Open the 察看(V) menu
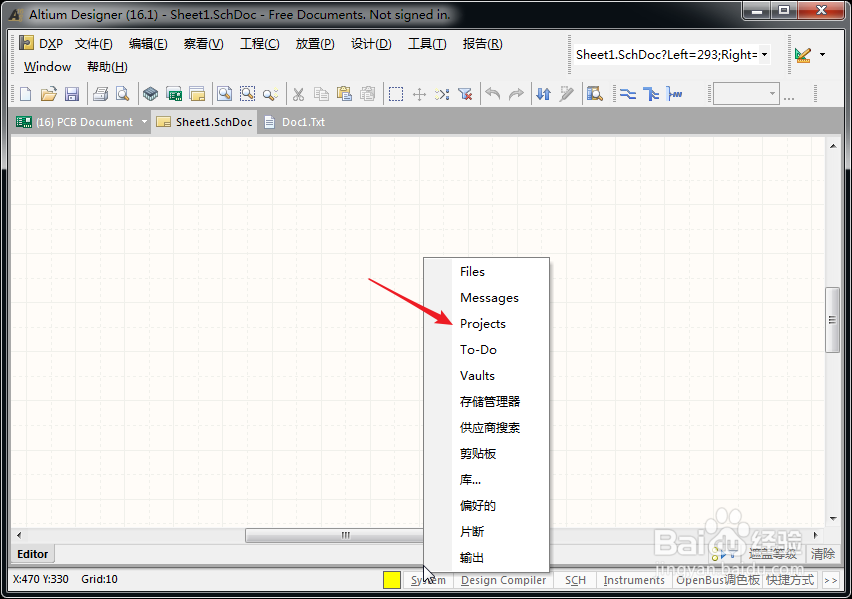 click(x=203, y=43)
